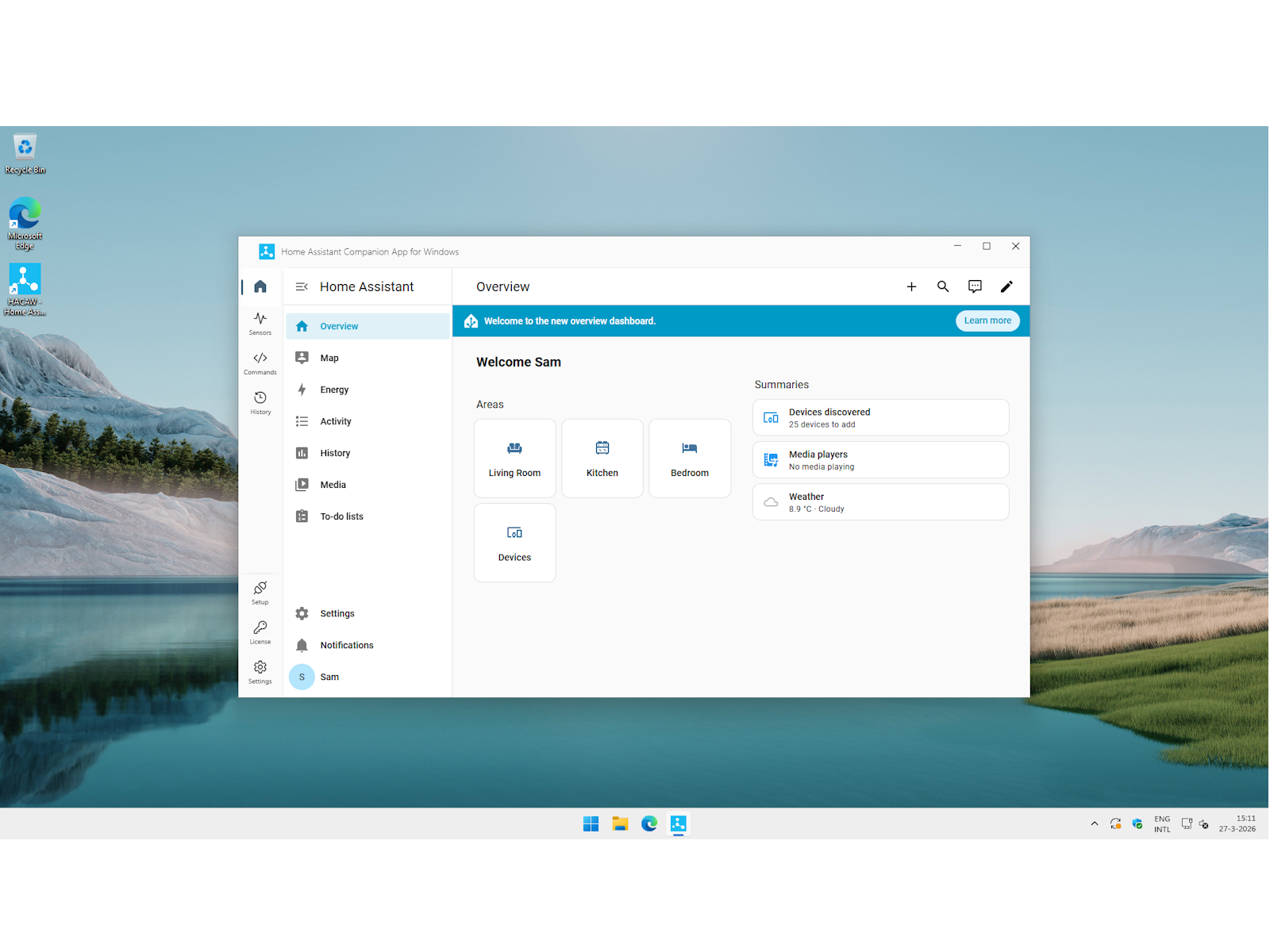
Task: Edit dashboard with the pencil icon
Action: (1006, 287)
